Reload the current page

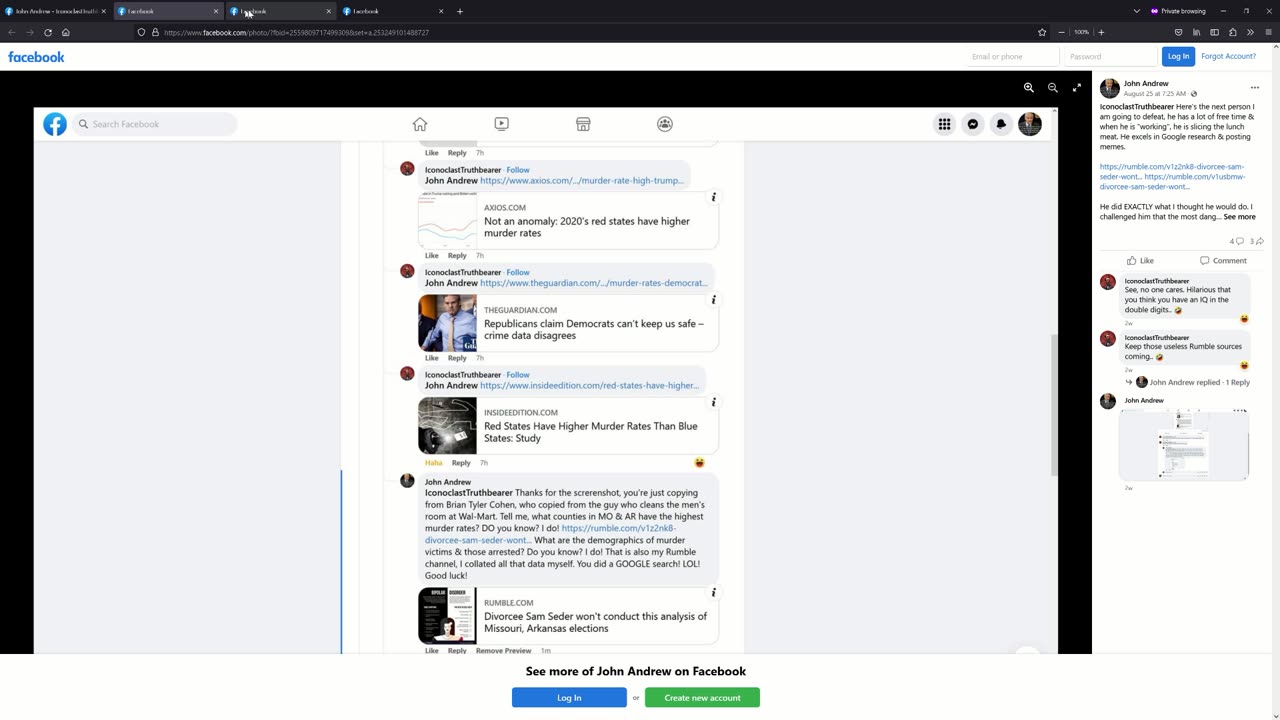click(48, 32)
